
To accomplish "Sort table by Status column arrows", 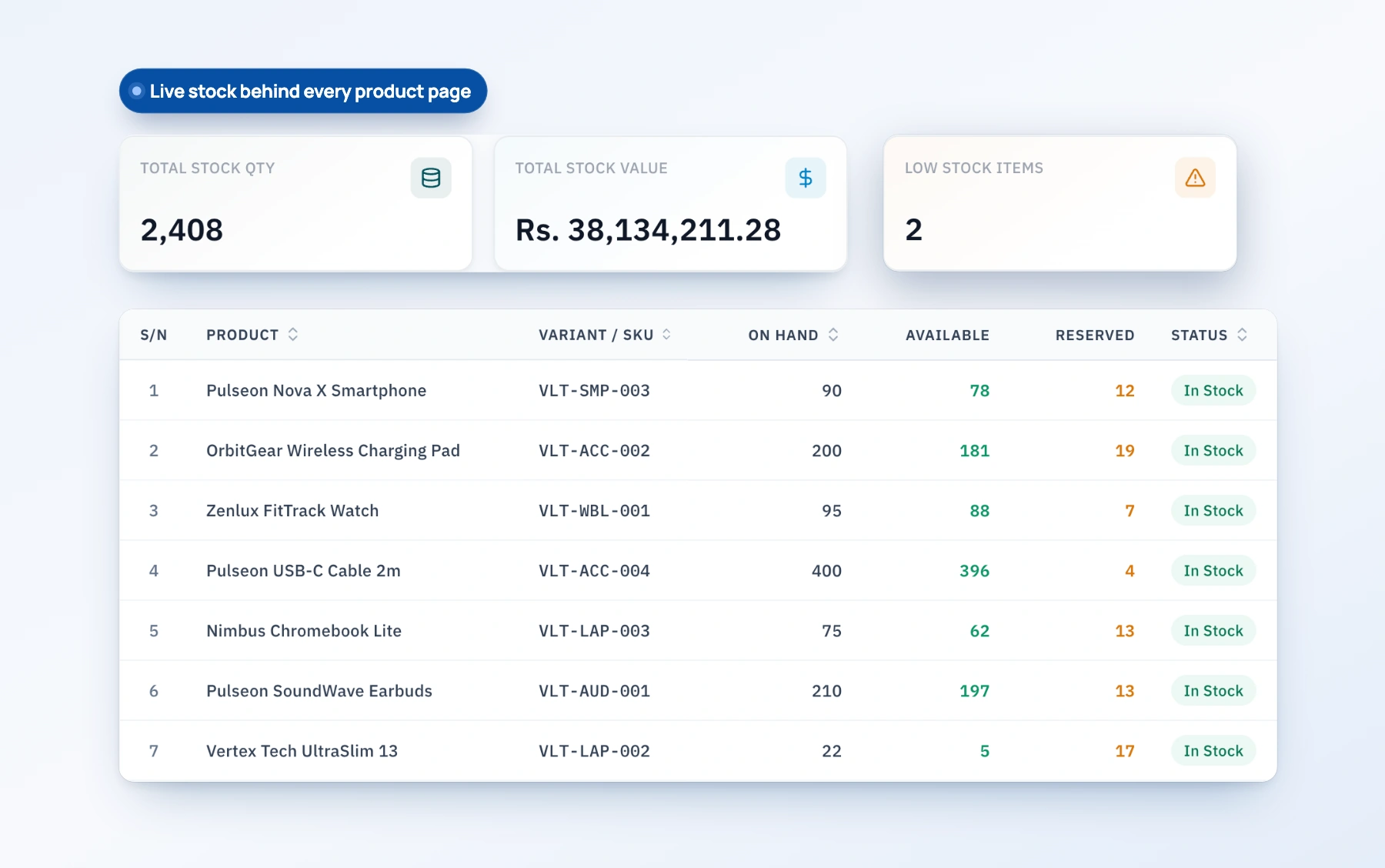I will (1242, 335).
